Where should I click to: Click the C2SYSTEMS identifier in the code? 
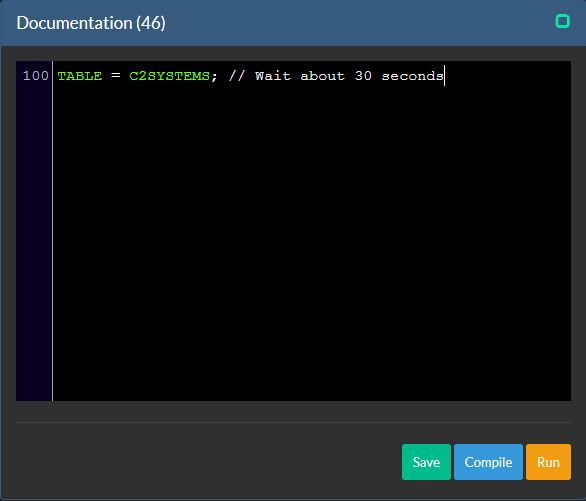[169, 76]
